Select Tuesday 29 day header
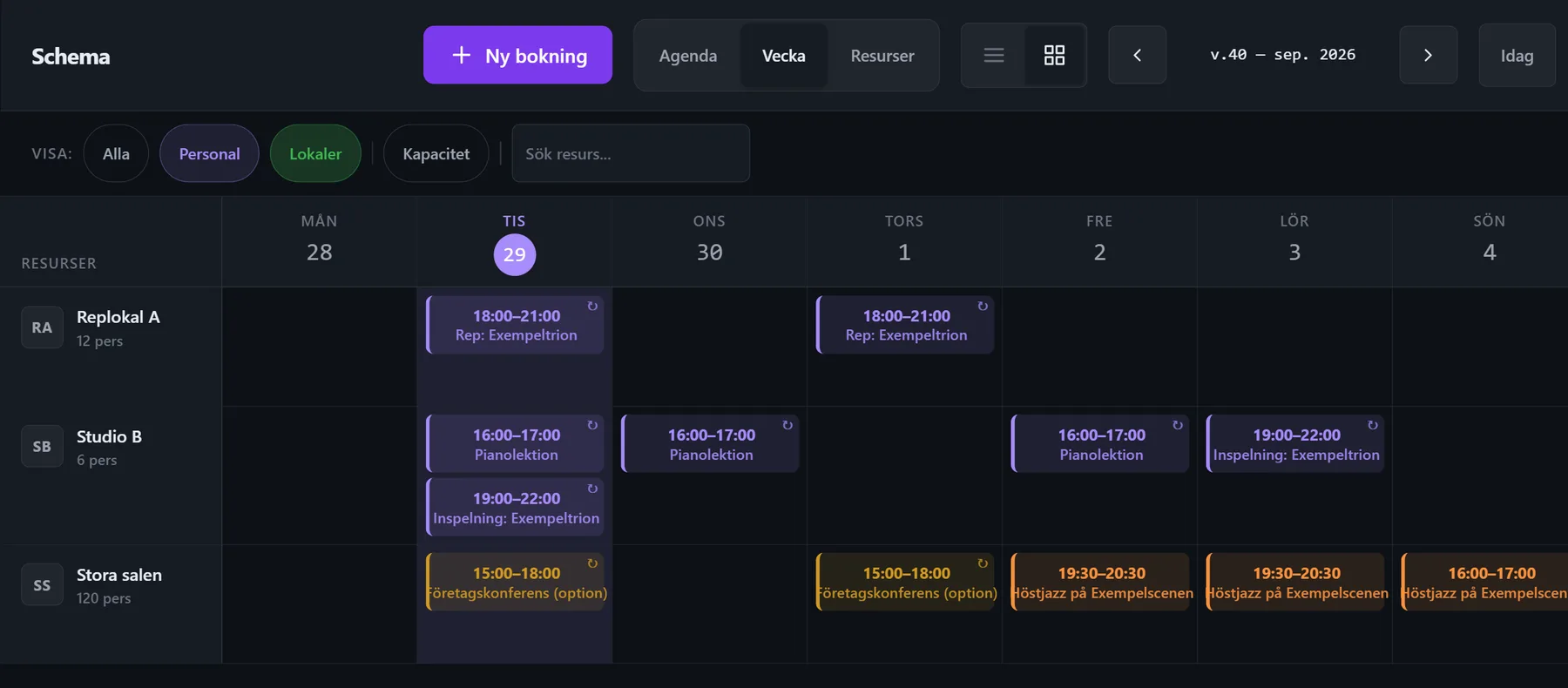The image size is (1568, 688). click(x=515, y=242)
